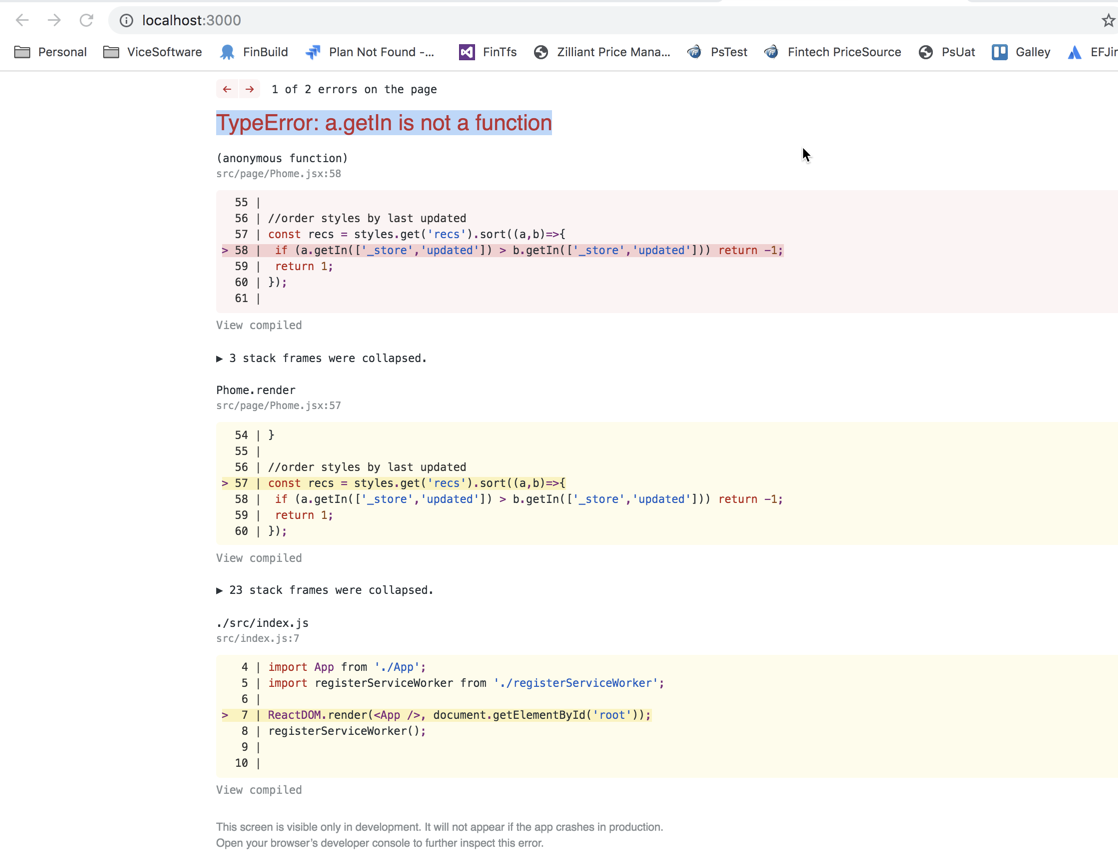Open src/index.js:7 source link
The height and width of the screenshot is (857, 1118).
coord(257,639)
